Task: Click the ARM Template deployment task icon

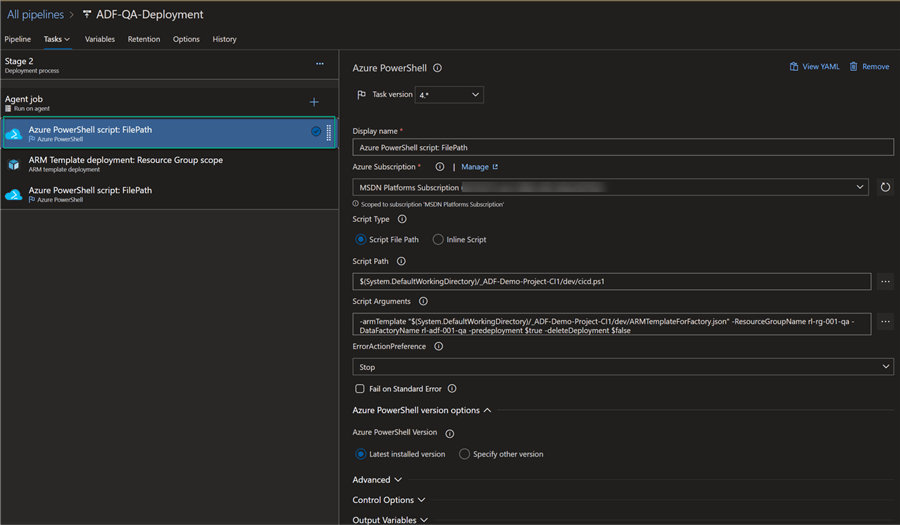Action: coord(14,164)
